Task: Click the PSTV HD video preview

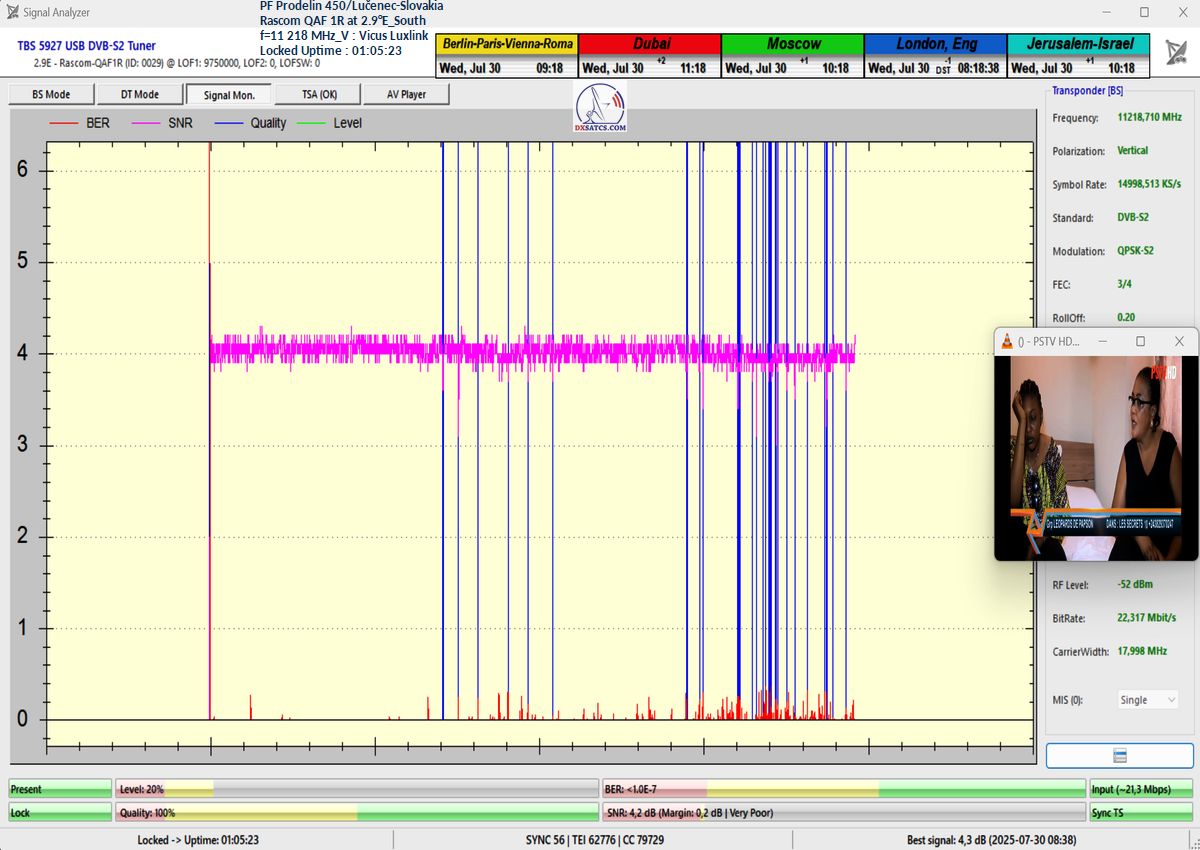Action: (1095, 456)
